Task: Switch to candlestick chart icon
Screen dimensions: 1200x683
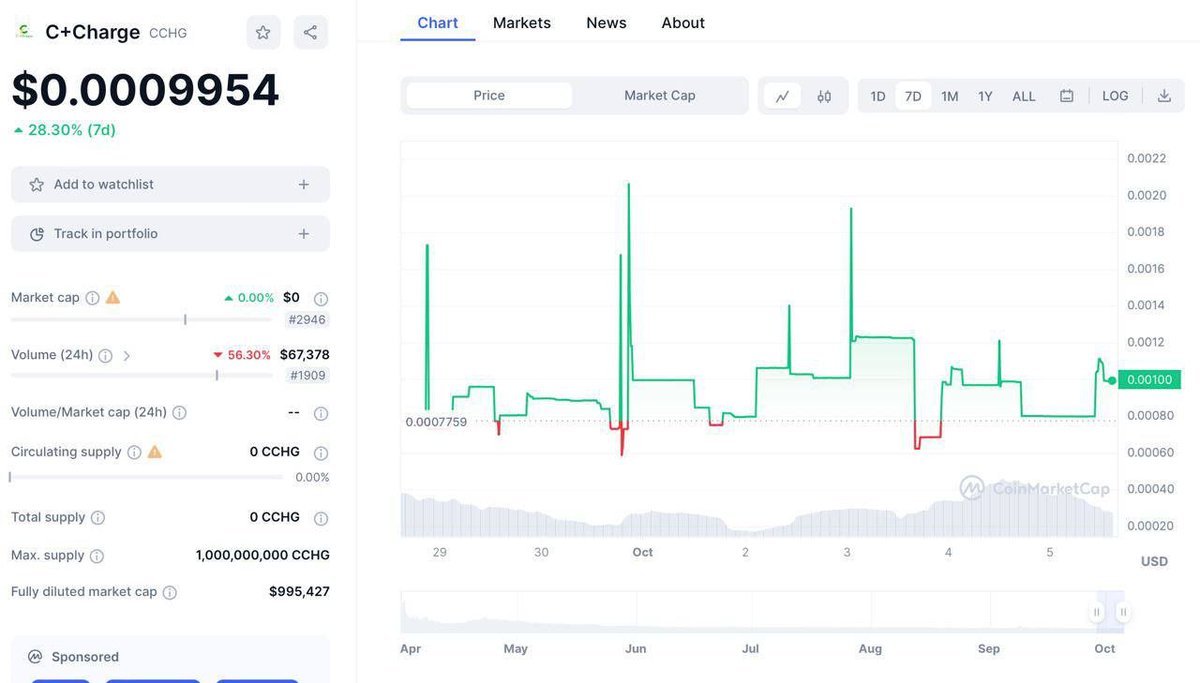Action: pyautogui.click(x=824, y=96)
